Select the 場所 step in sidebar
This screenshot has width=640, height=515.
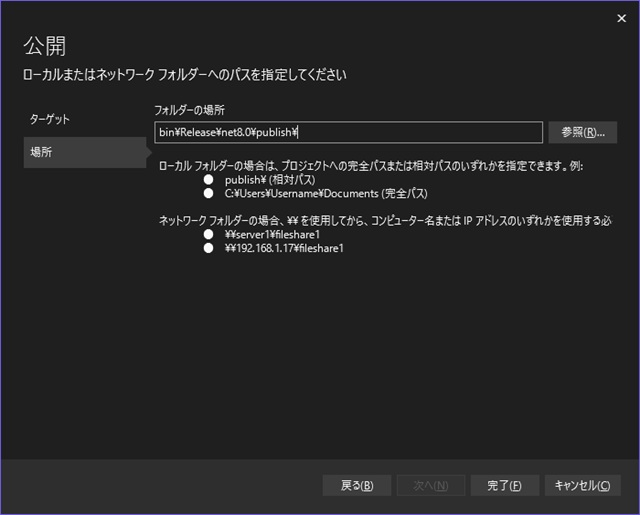(85, 152)
